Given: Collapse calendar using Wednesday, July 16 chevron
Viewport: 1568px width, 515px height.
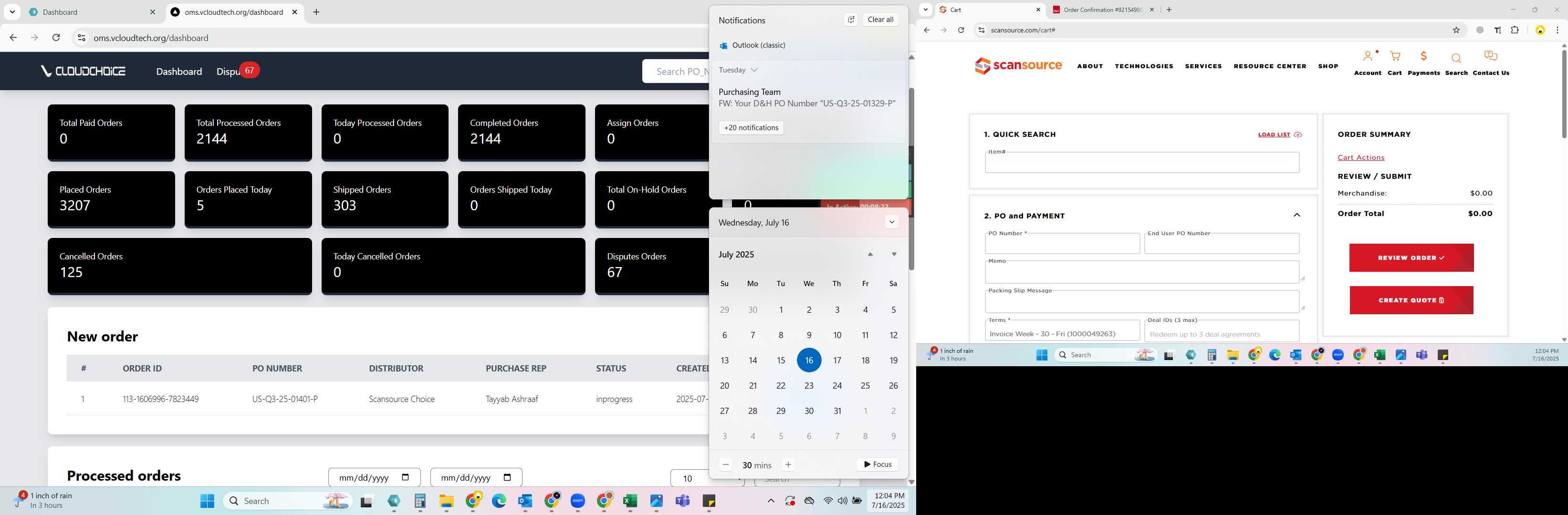Looking at the screenshot, I should (891, 222).
